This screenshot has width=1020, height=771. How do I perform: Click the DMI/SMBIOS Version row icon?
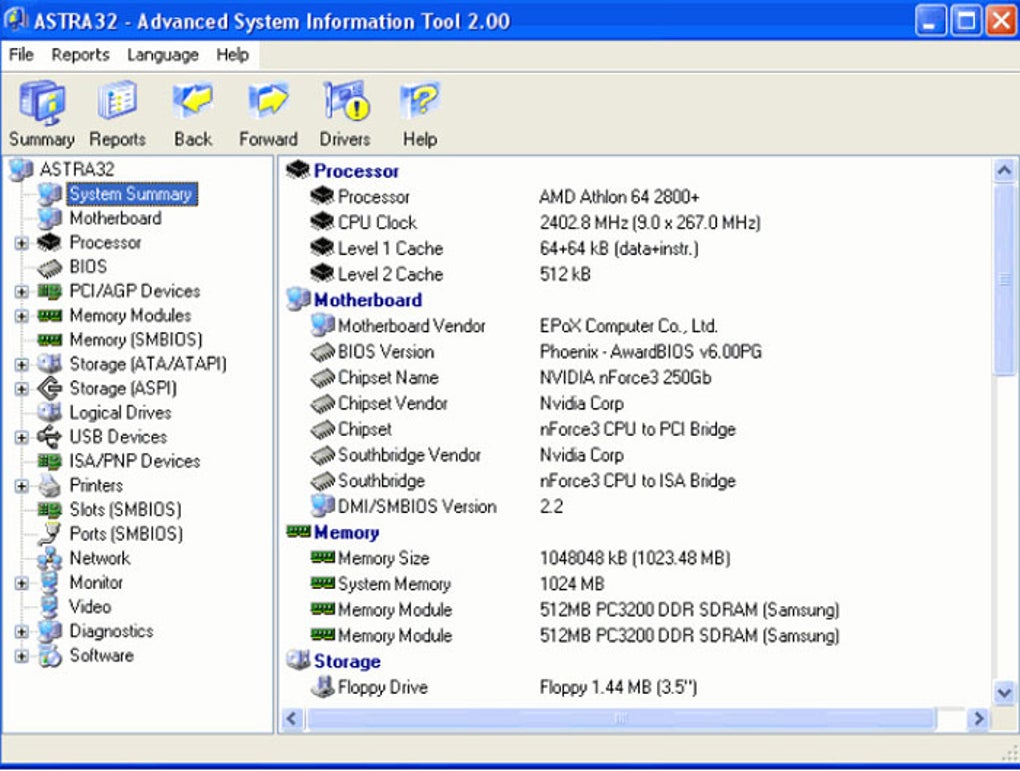point(323,506)
